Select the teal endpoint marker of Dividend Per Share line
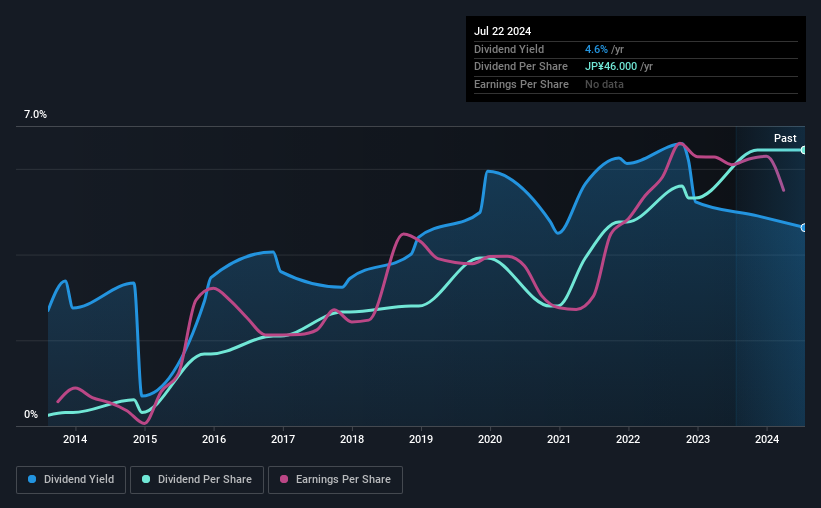Image resolution: width=821 pixels, height=508 pixels. 803,150
